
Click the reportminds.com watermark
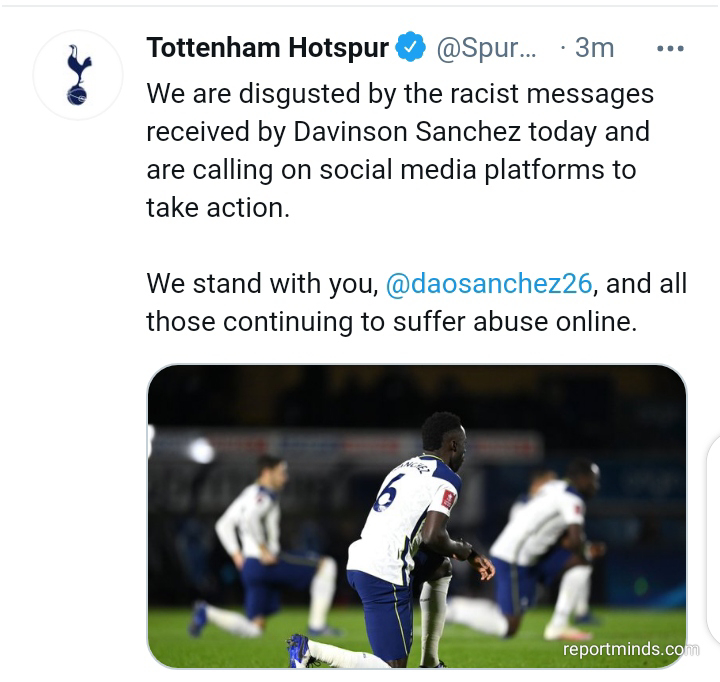(630, 649)
